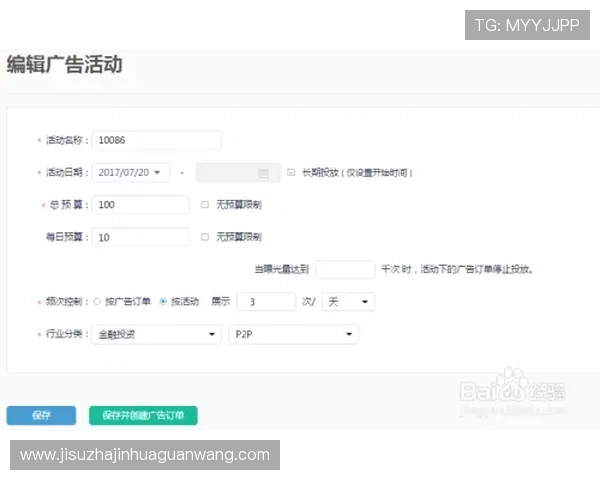Click the 当曝光量达到 label
This screenshot has width=600, height=480.
pos(282,269)
